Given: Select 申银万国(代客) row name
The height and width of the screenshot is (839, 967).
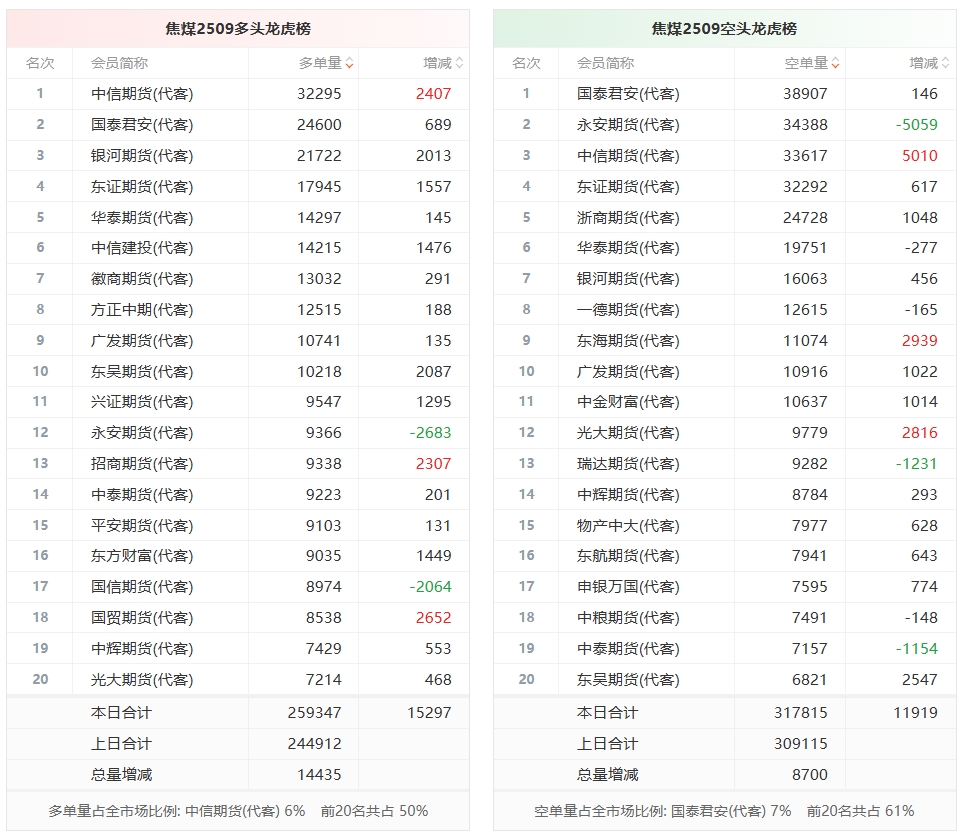Looking at the screenshot, I should pos(628,586).
